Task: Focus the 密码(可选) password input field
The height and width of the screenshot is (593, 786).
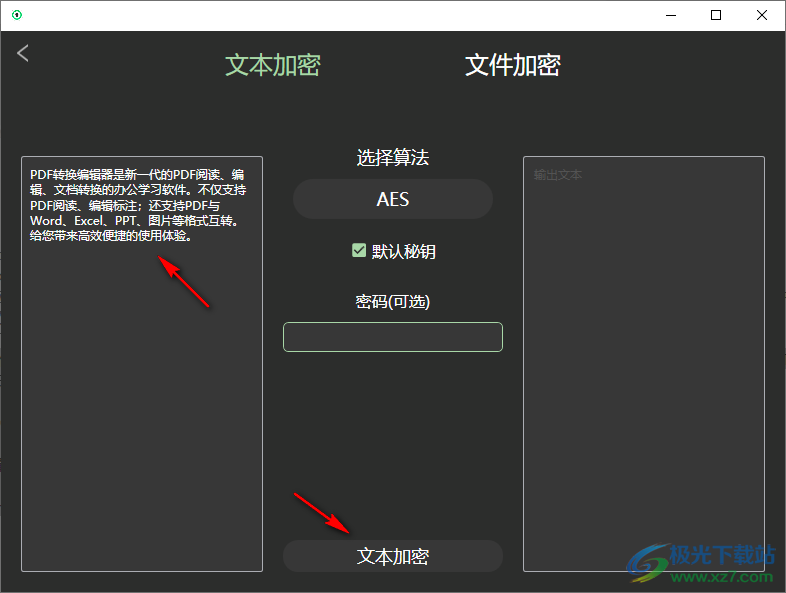Action: coord(392,337)
